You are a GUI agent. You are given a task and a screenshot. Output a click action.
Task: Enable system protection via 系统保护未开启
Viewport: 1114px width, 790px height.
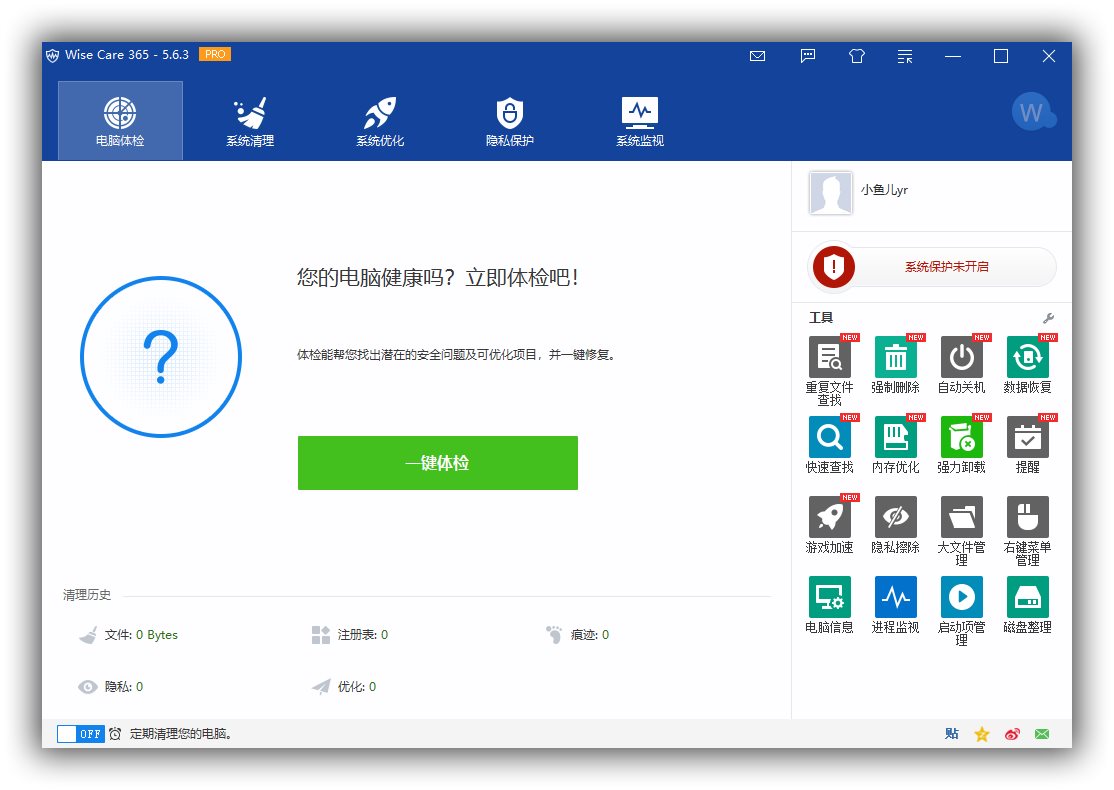[x=932, y=267]
